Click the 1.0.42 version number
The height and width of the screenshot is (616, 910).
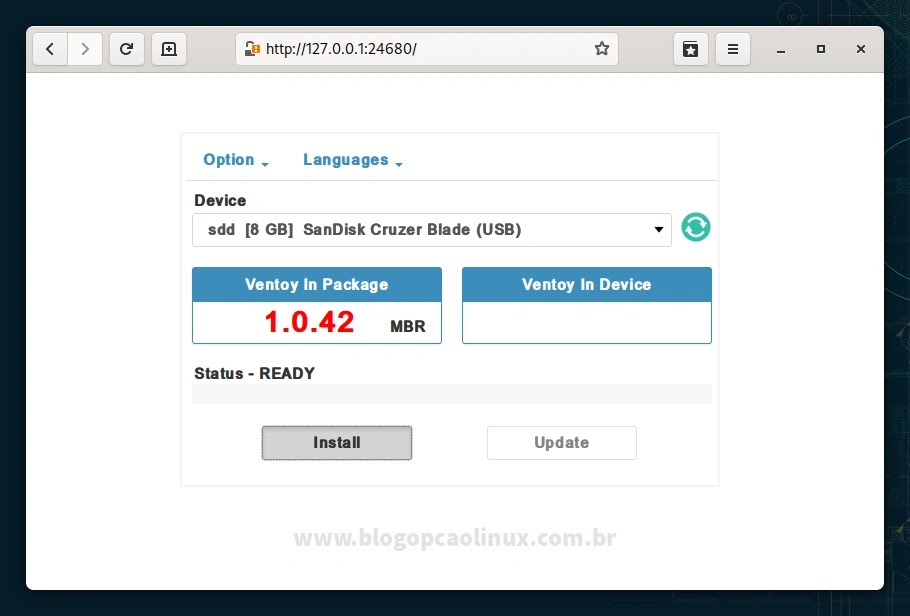[309, 322]
